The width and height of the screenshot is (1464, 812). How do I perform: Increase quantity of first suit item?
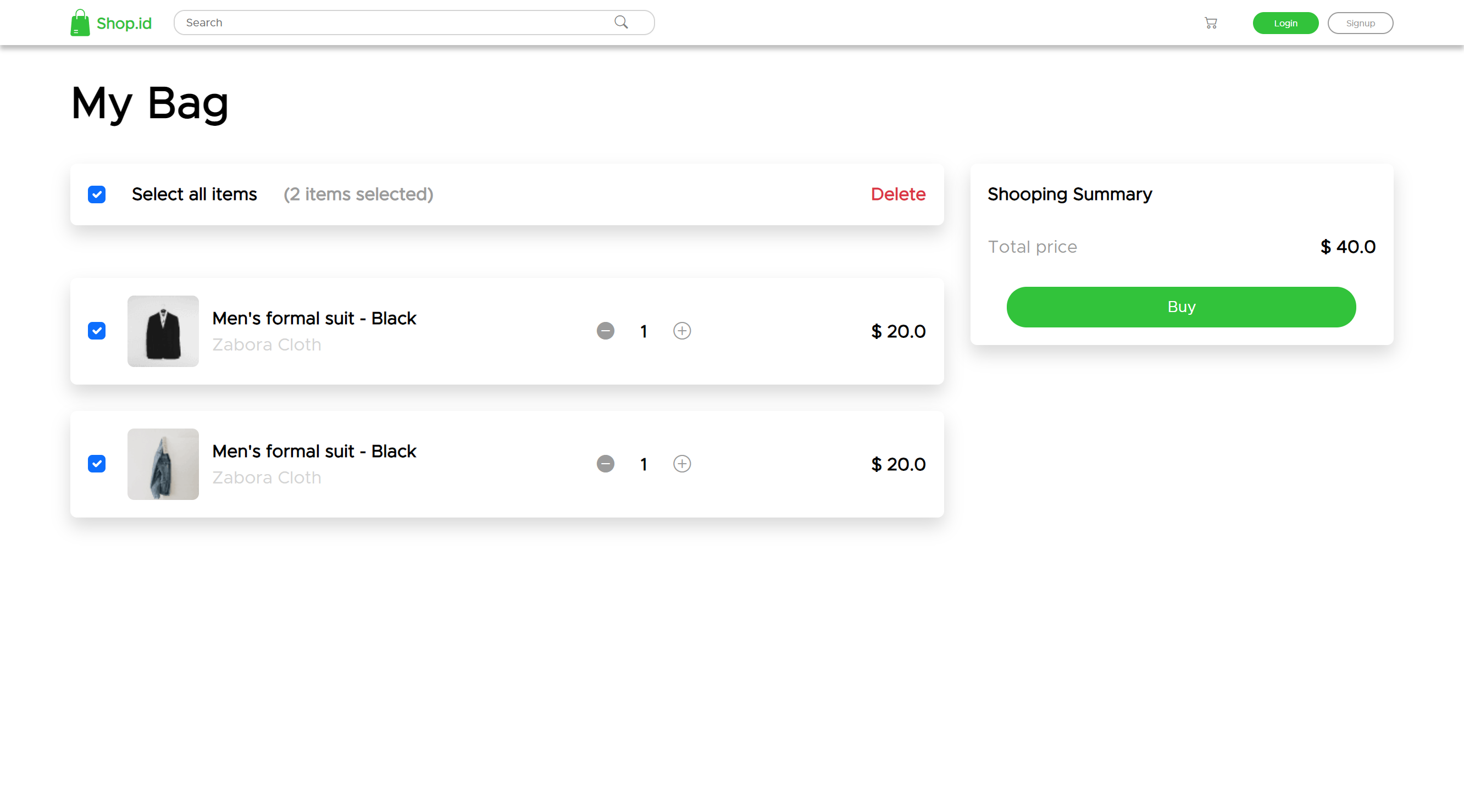click(681, 331)
